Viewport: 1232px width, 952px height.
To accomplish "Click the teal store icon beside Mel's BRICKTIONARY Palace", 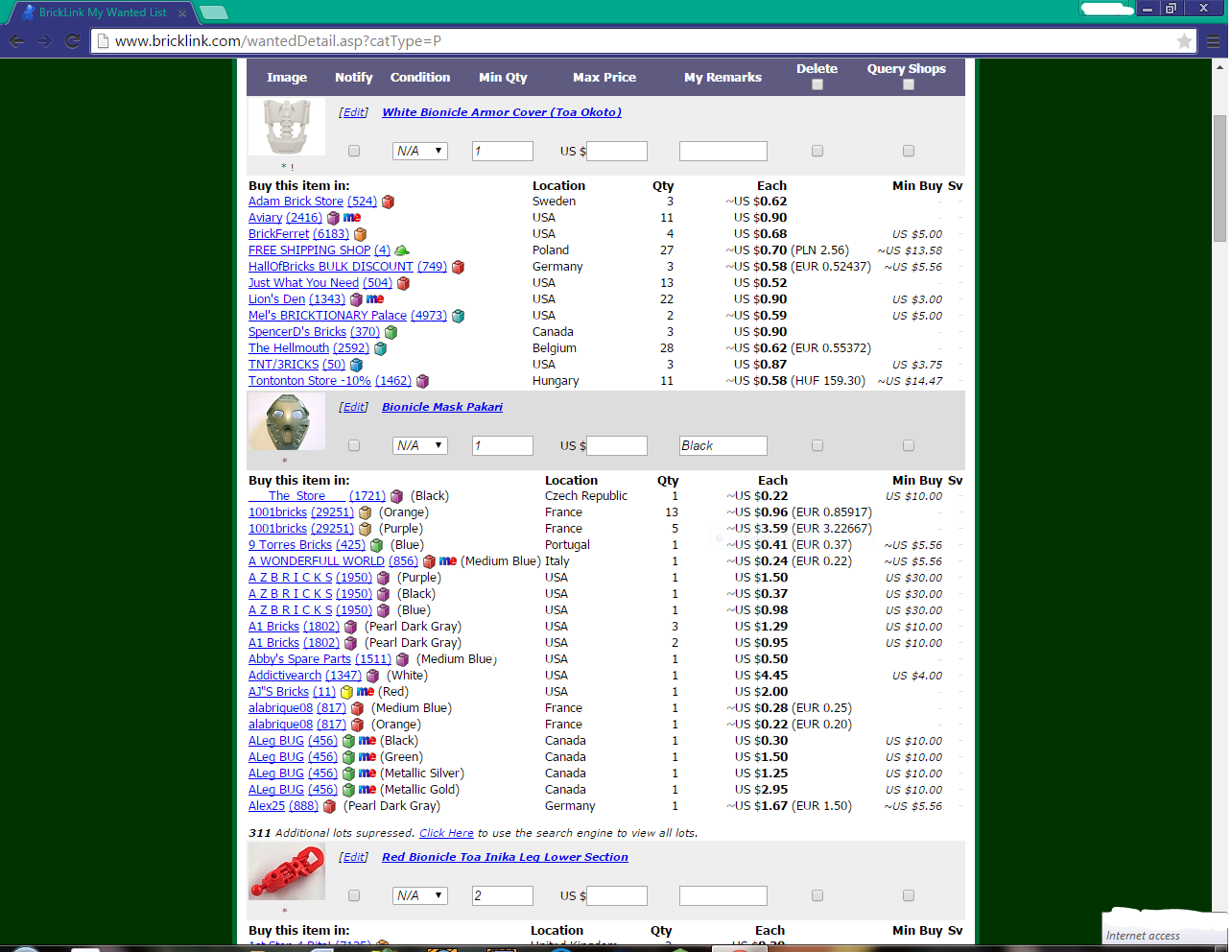I will coord(459,316).
